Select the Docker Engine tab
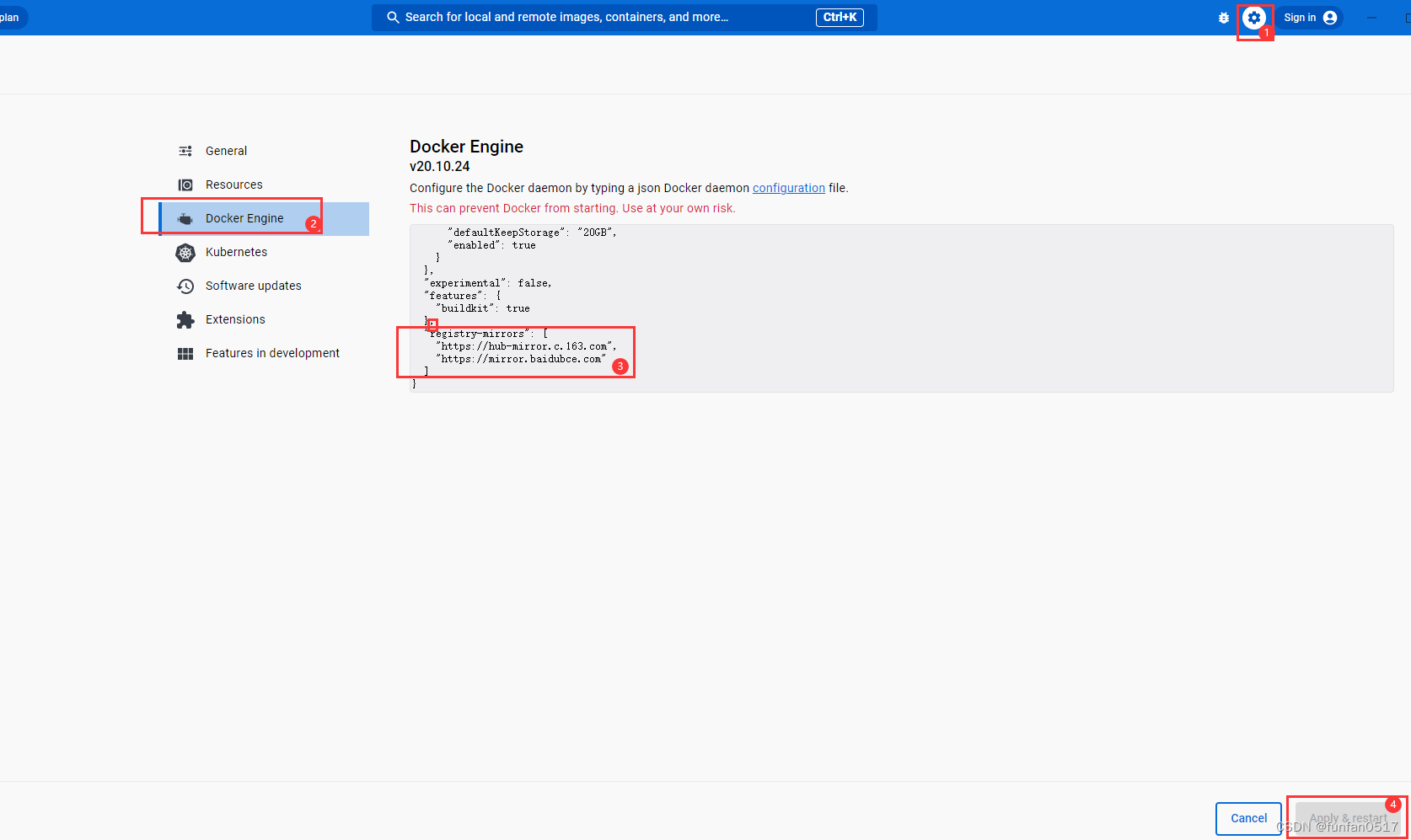 (264, 218)
